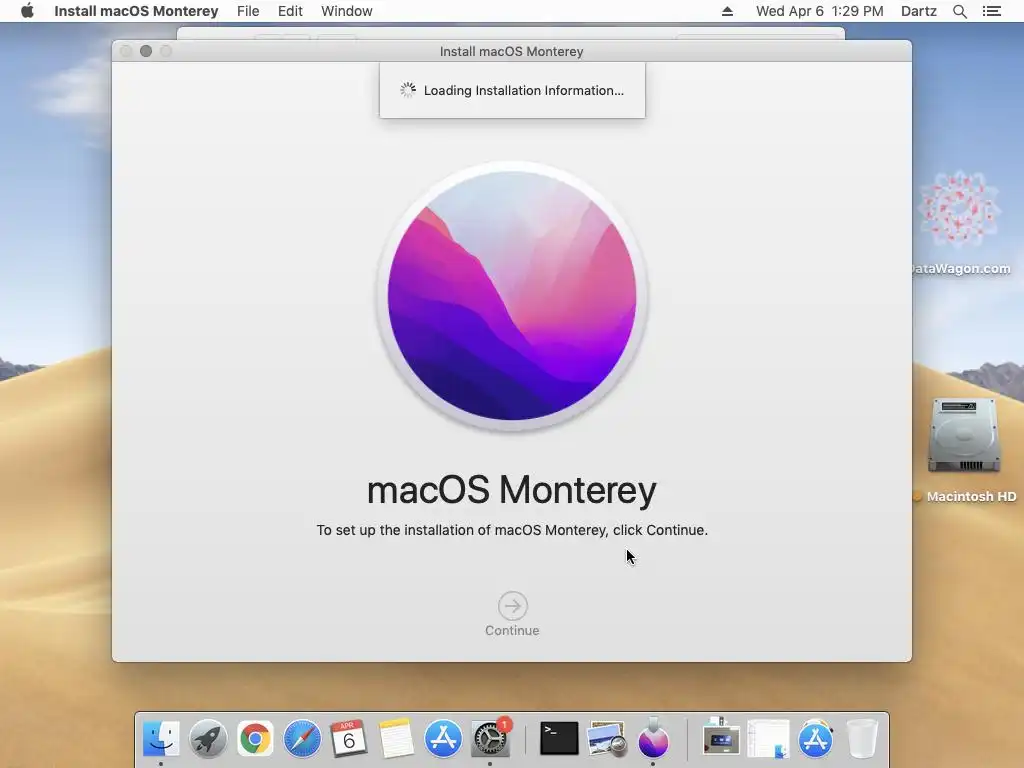Screen dimensions: 1024x768
Task: Click the Macintosh HD label
Action: tap(971, 496)
